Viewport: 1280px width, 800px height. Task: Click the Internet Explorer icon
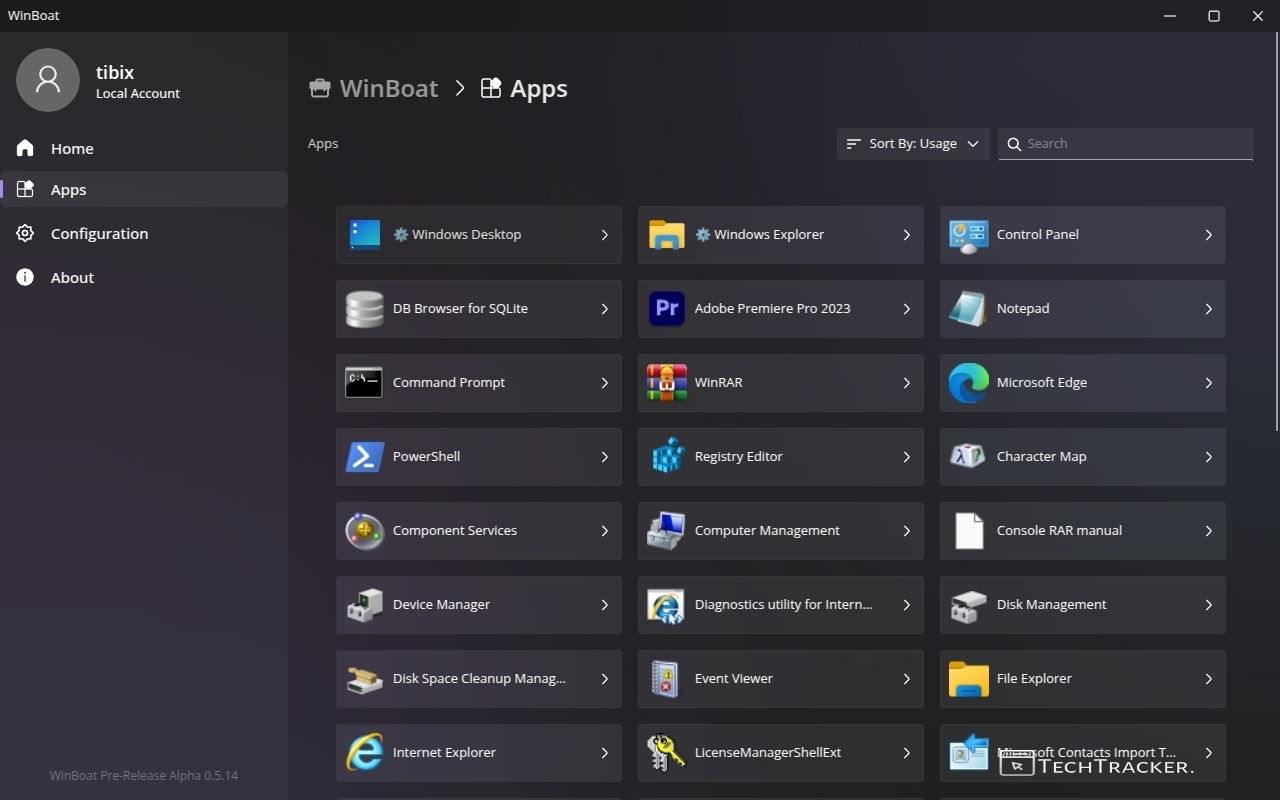point(364,753)
